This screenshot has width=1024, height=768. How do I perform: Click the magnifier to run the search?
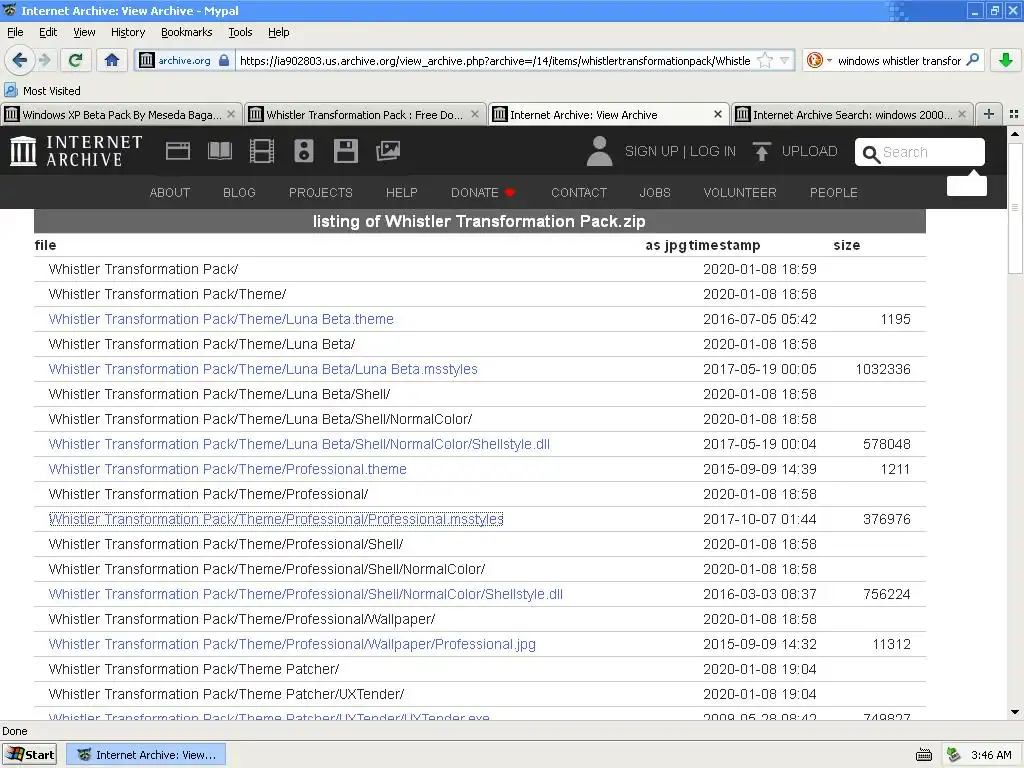[972, 60]
